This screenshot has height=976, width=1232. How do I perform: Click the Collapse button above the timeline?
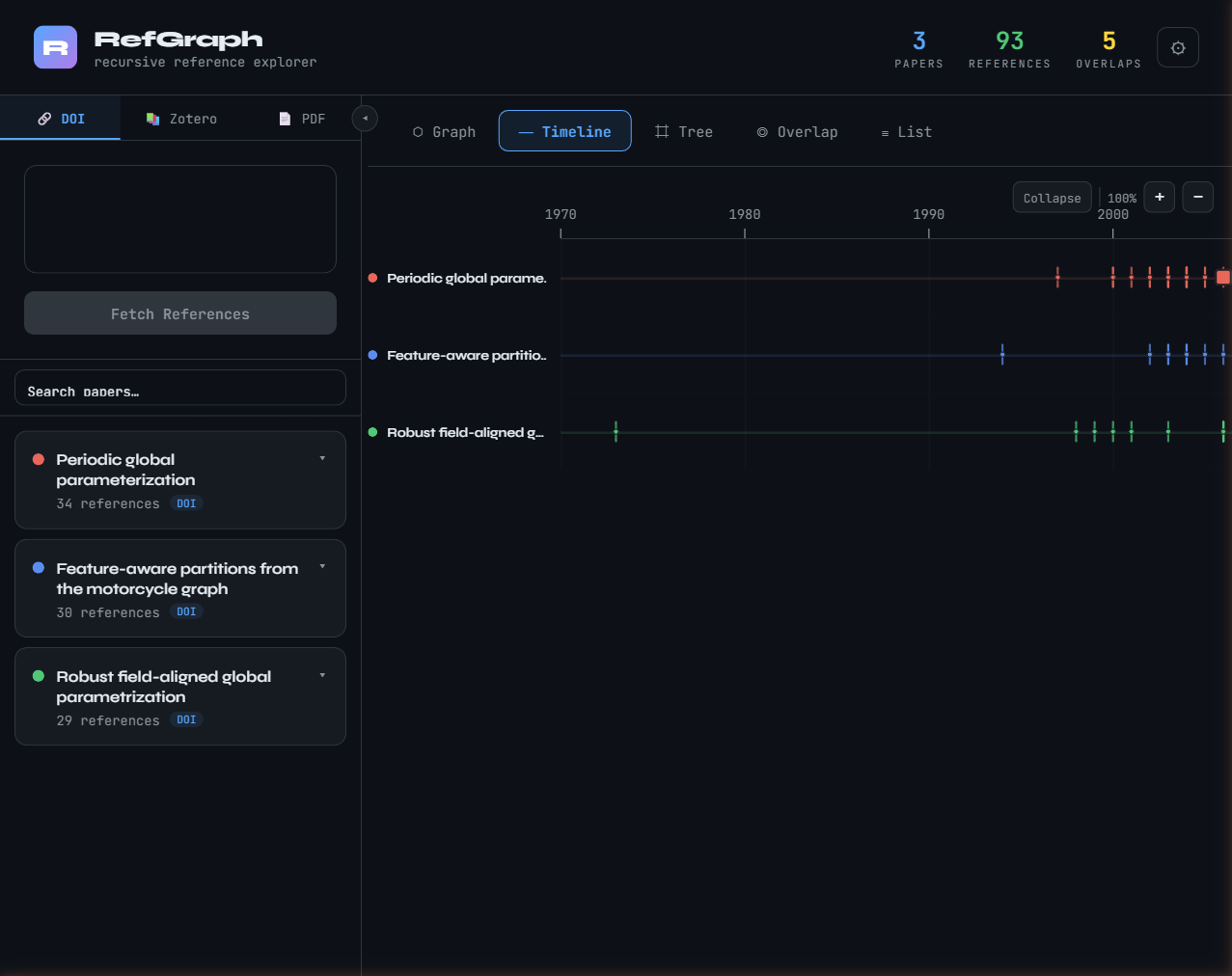[1052, 197]
